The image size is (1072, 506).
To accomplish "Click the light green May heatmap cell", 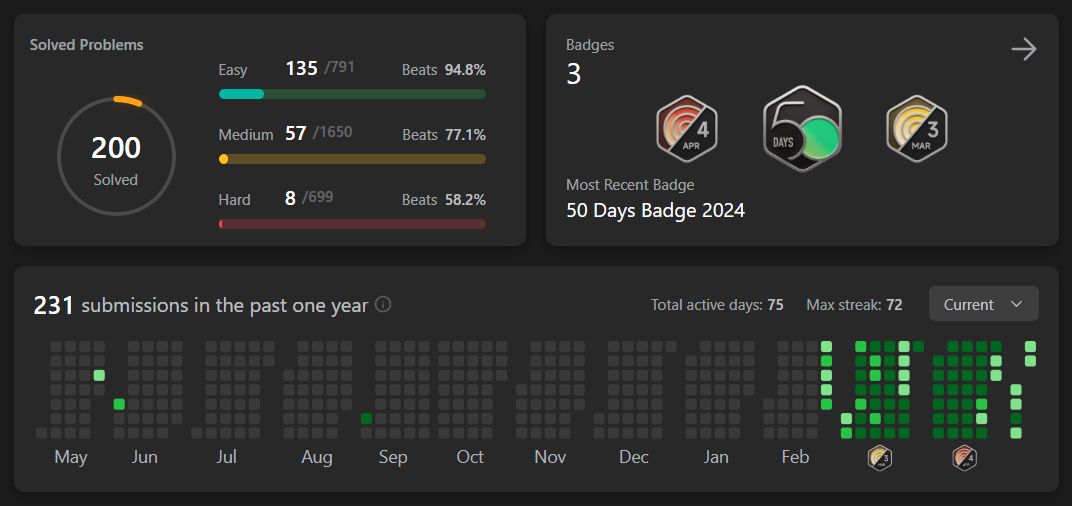I will point(99,376).
